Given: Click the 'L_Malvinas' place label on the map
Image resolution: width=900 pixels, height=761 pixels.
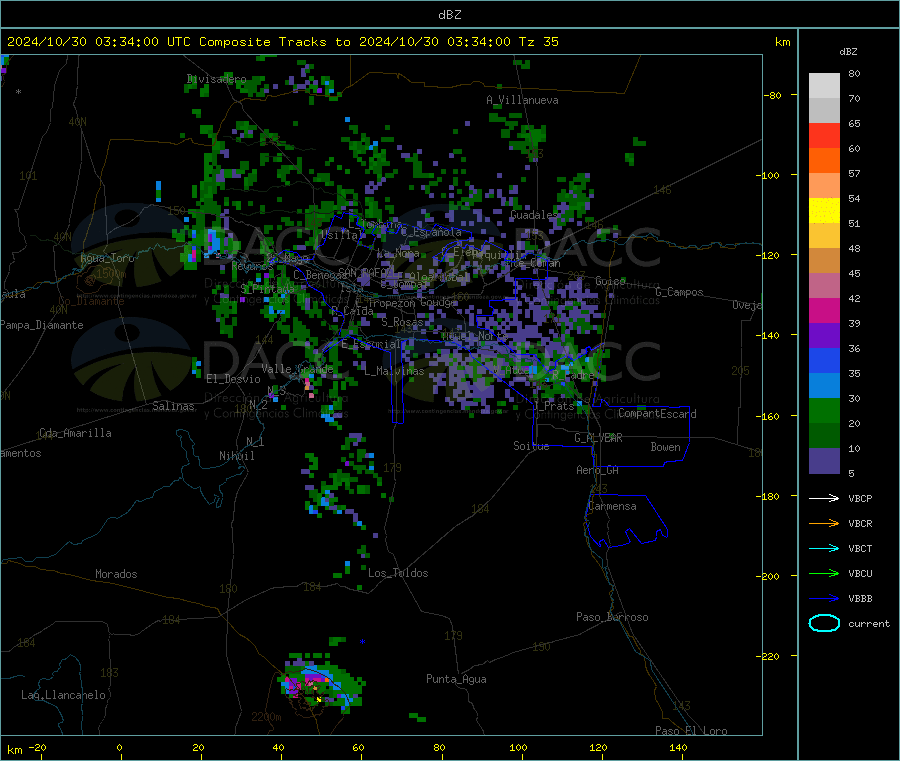Looking at the screenshot, I should [x=394, y=371].
